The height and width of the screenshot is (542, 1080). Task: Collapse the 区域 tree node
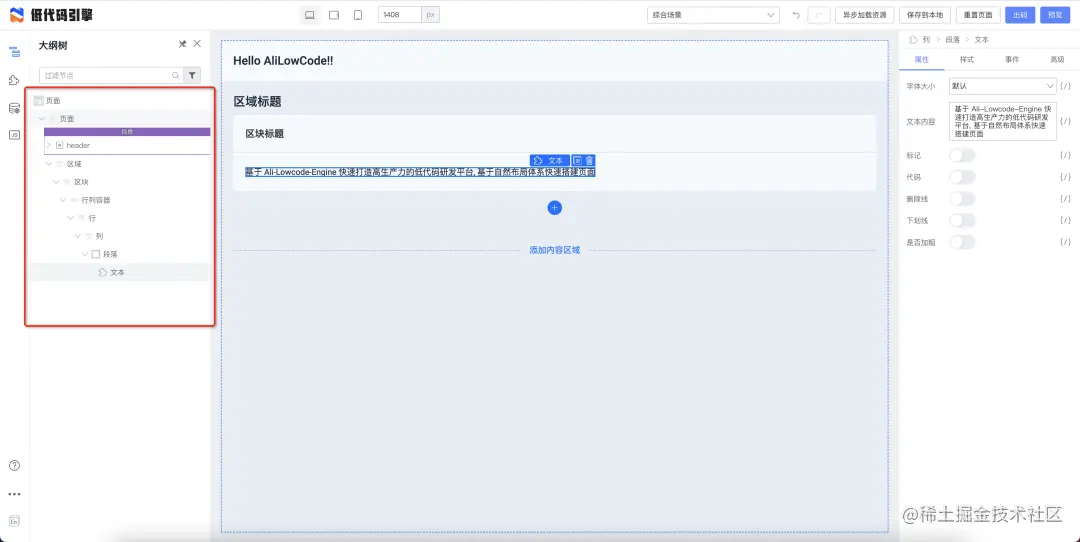click(48, 164)
